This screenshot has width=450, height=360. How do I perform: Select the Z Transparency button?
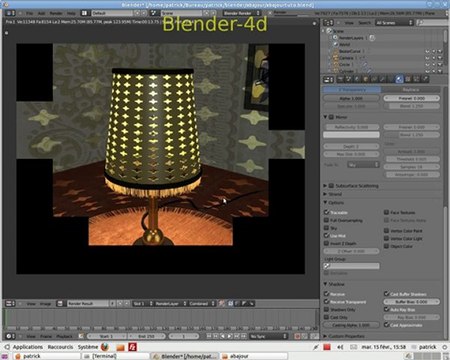(352, 90)
